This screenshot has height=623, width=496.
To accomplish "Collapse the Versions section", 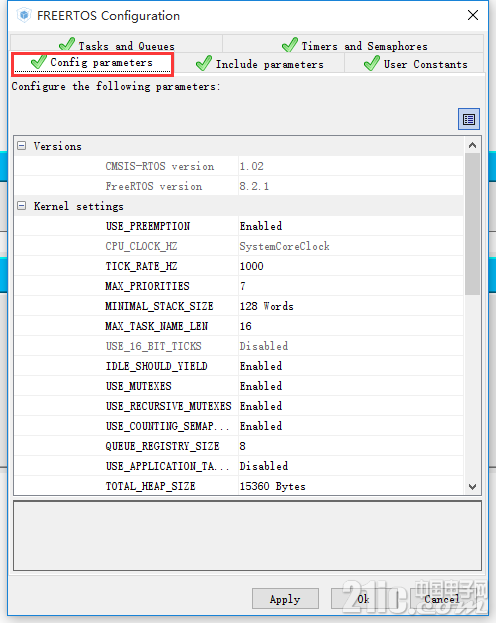I will tap(21, 146).
